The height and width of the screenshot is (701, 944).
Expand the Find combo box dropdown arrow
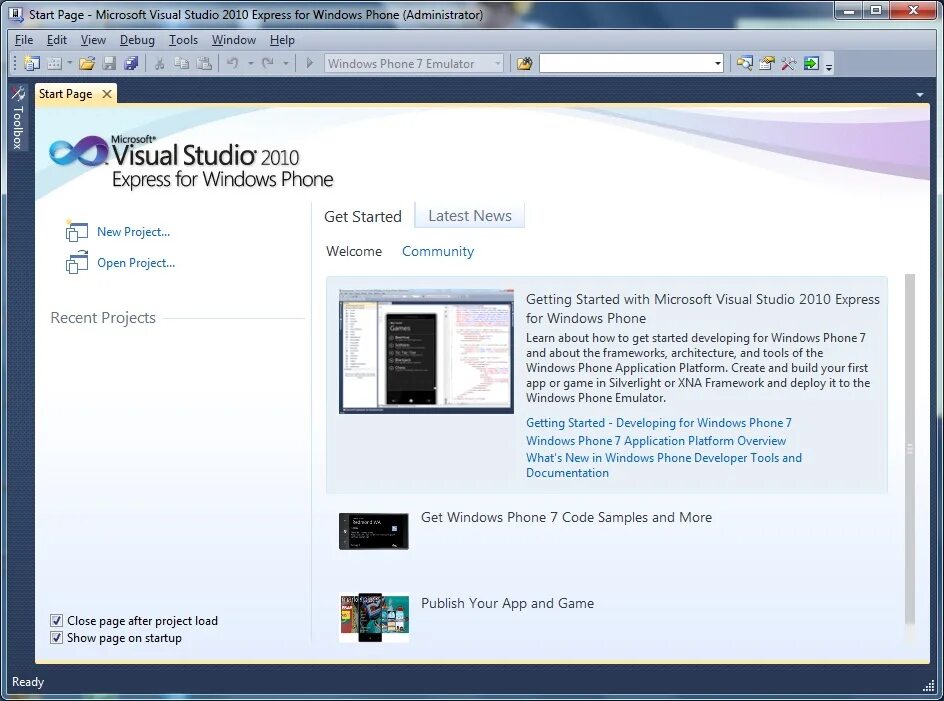pos(718,63)
